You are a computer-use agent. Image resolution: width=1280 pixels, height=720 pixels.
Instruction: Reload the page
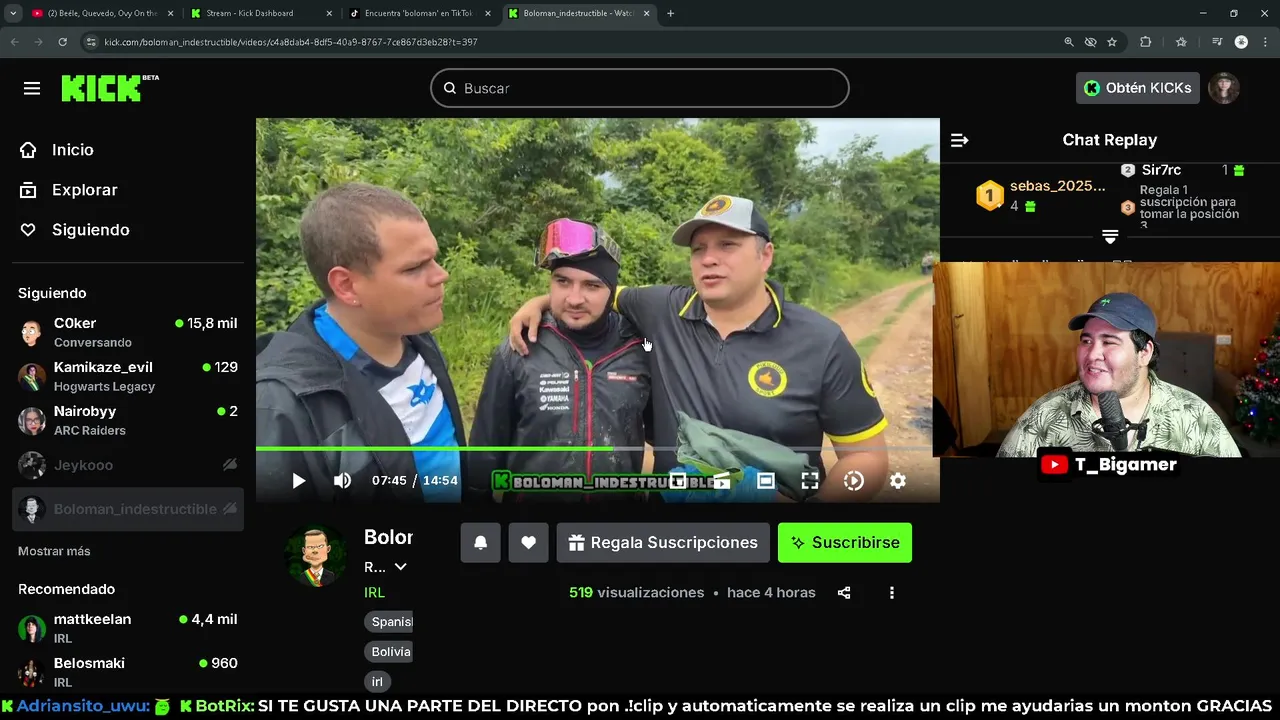(62, 42)
